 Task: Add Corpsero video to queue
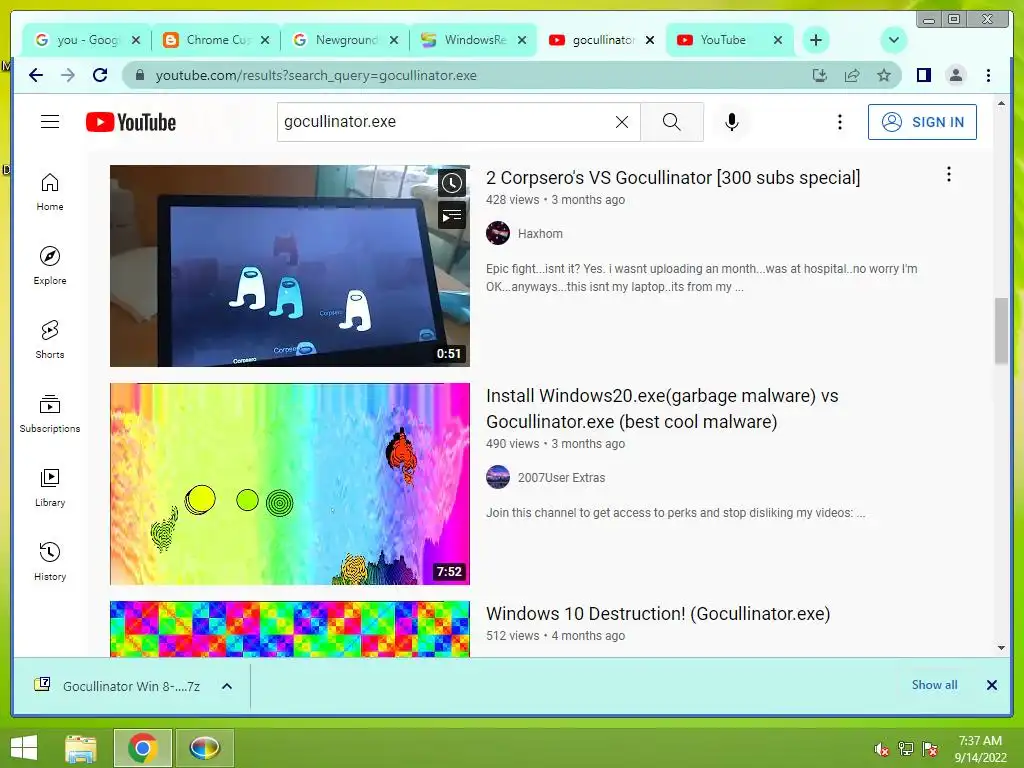tap(451, 216)
